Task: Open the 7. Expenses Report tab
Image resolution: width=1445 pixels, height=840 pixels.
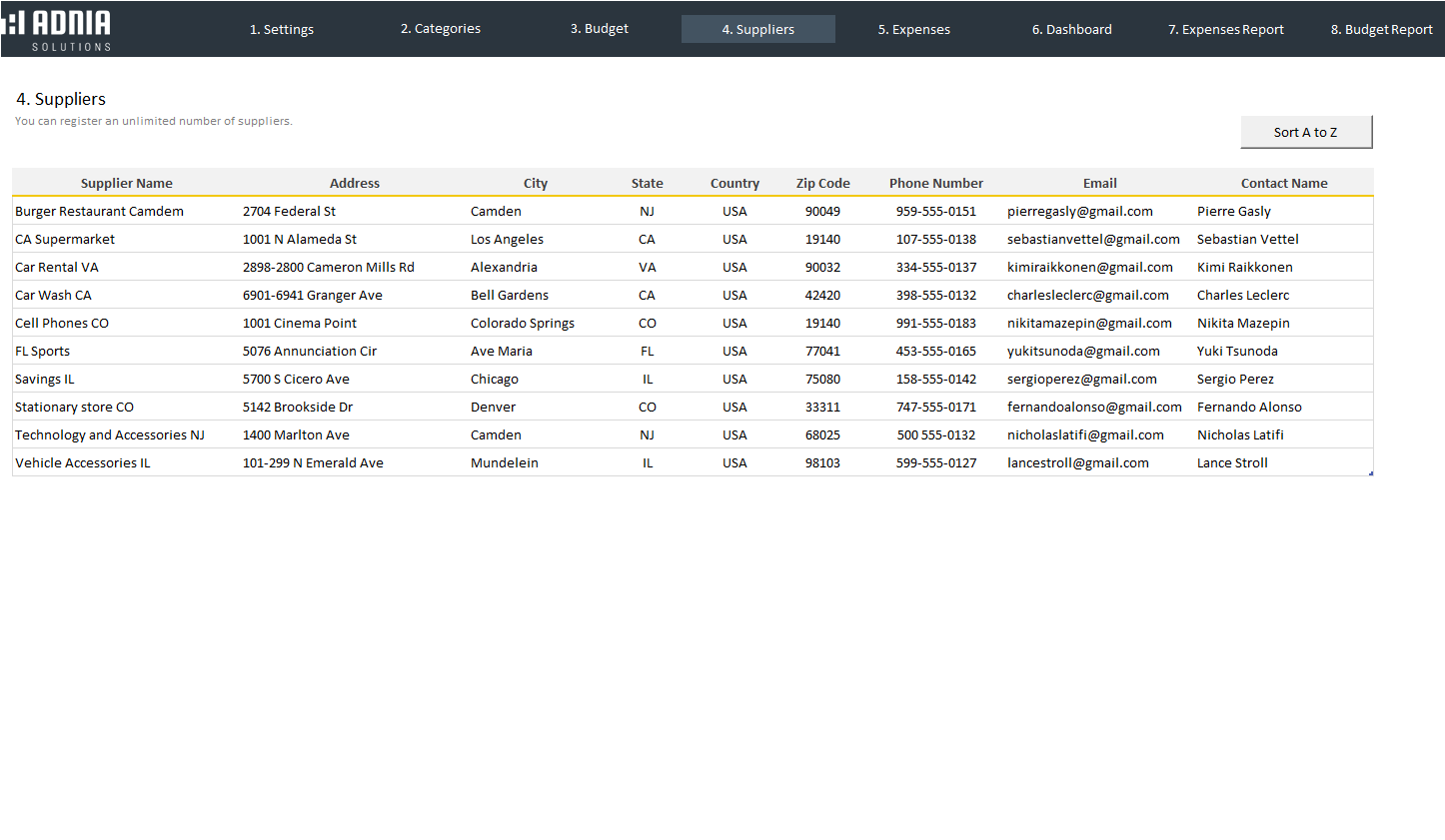Action: click(x=1226, y=29)
